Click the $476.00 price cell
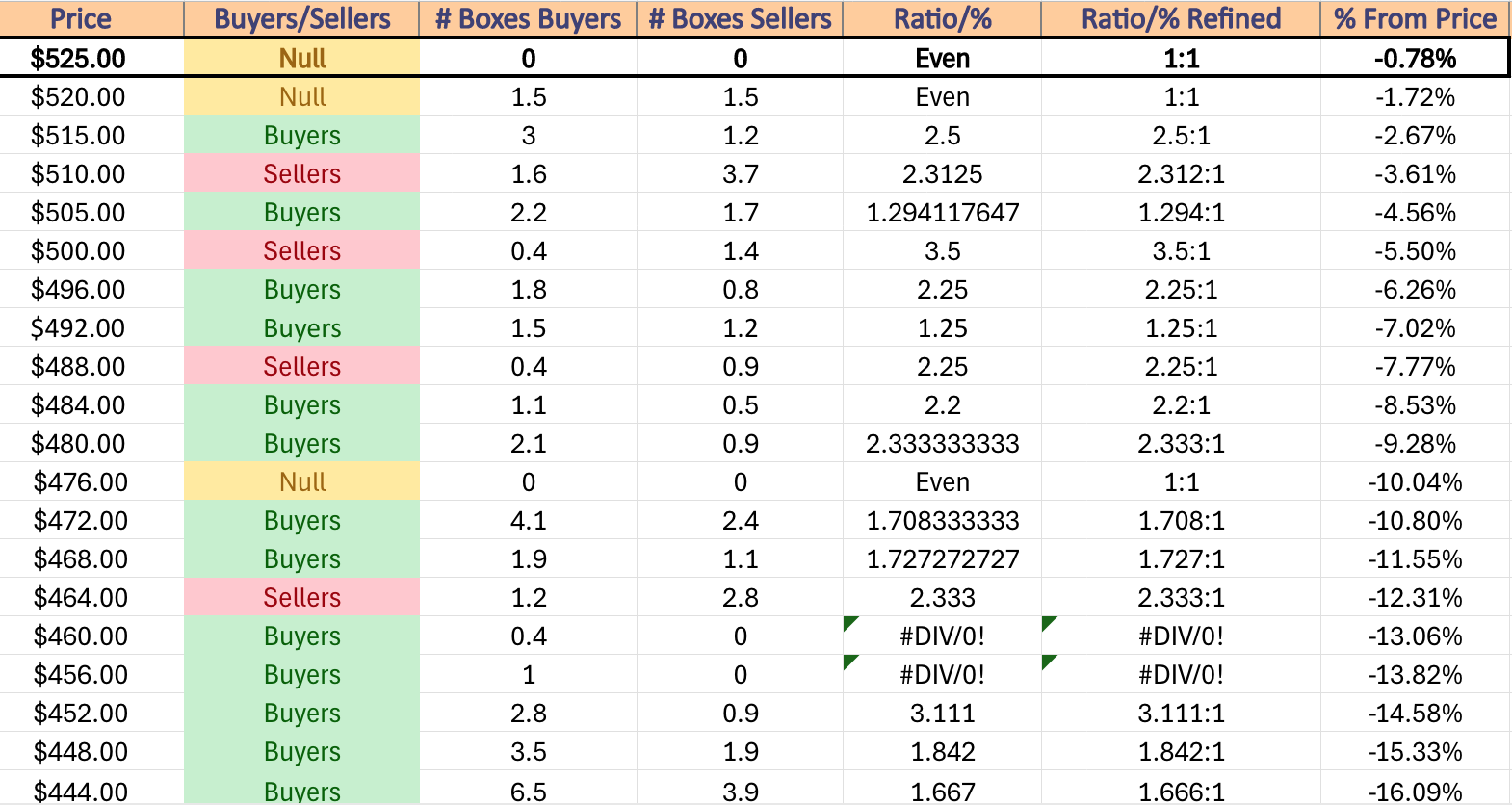This screenshot has height=805, width=1512. click(91, 481)
